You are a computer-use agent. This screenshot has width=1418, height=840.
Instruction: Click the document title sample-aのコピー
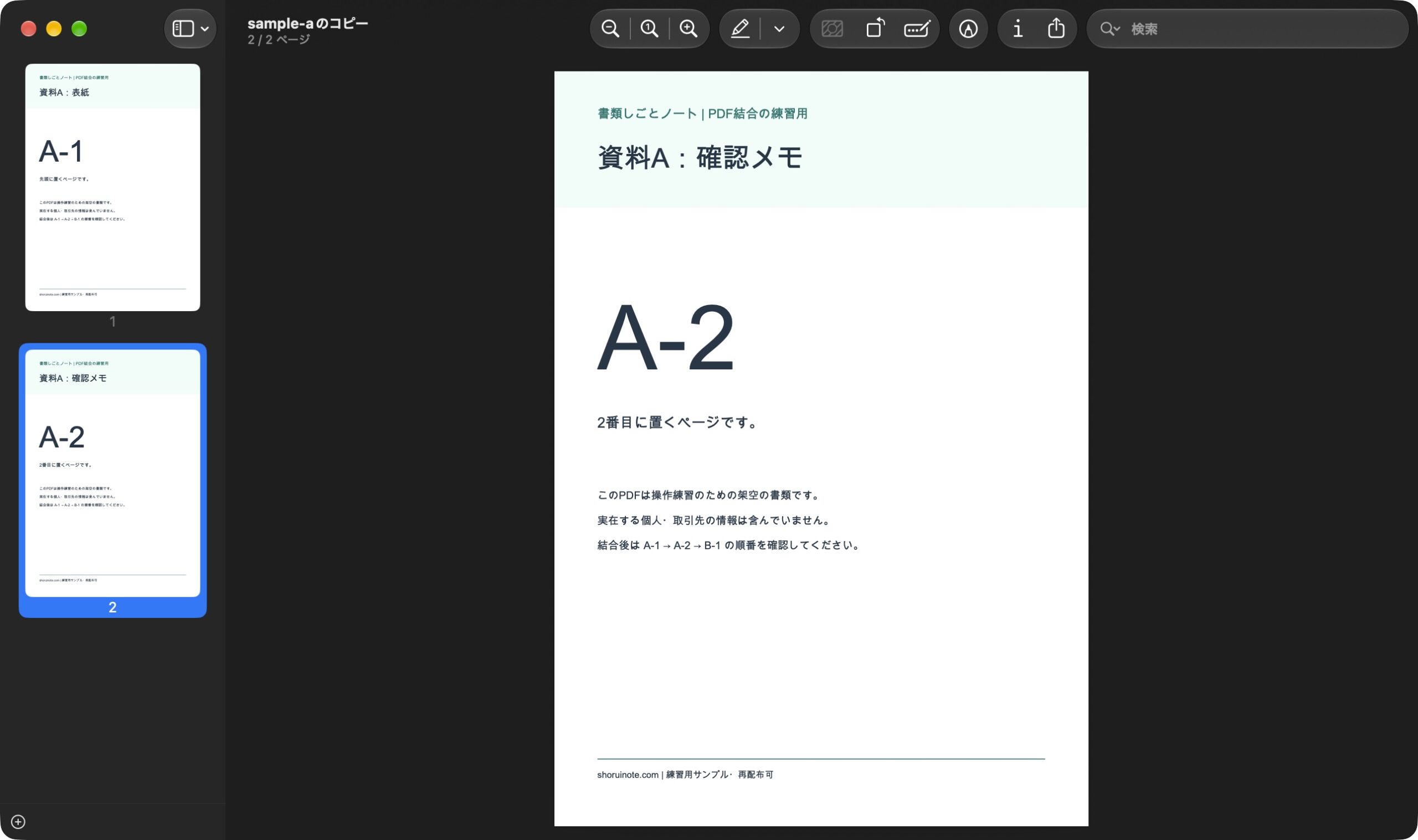point(307,23)
